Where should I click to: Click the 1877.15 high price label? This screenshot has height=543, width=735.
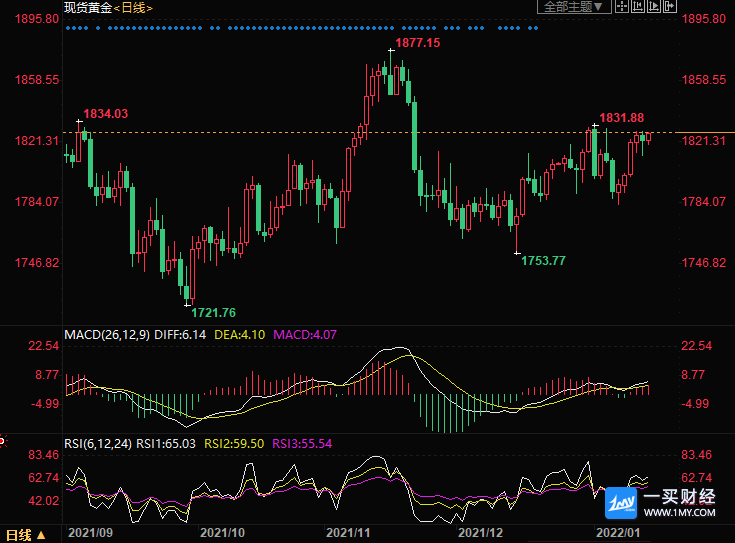[418, 43]
